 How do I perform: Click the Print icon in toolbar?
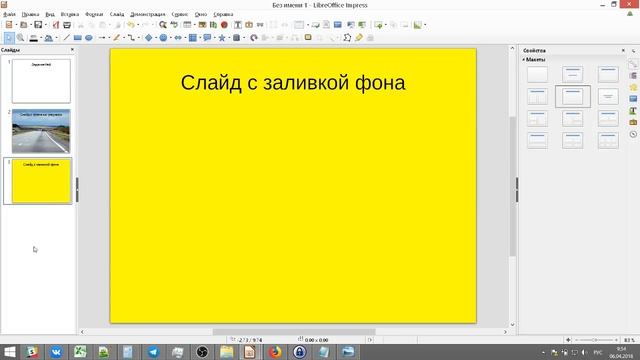(67, 25)
